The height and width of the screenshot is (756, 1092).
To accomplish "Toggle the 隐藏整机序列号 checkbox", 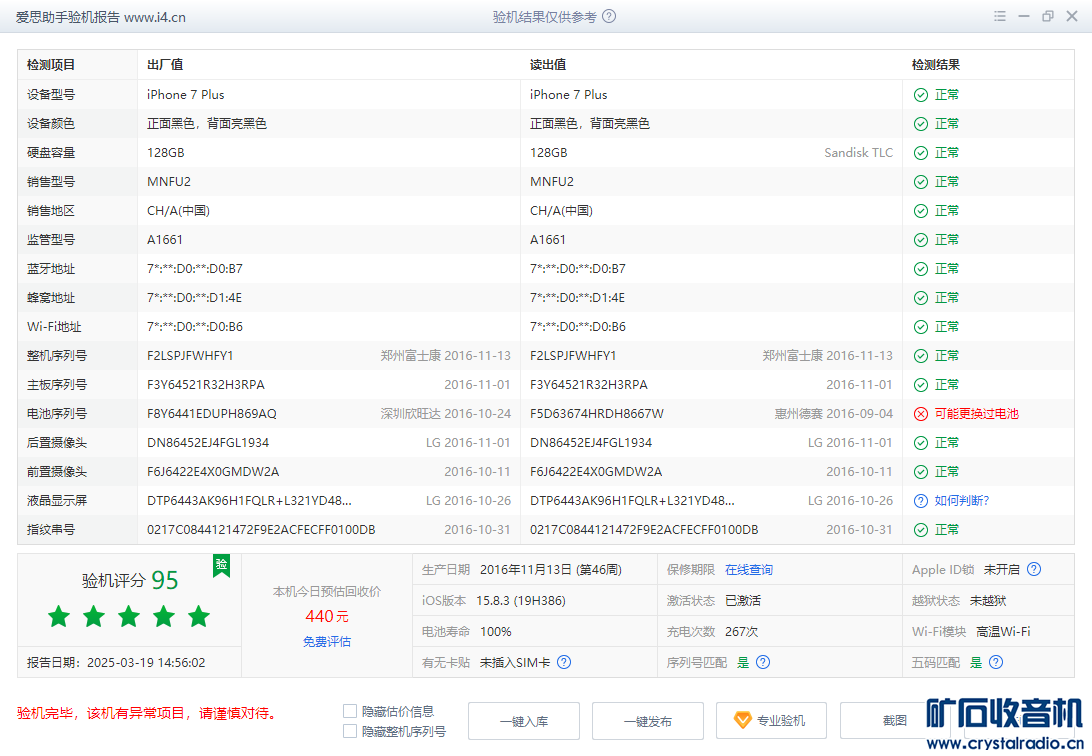I will coord(350,731).
